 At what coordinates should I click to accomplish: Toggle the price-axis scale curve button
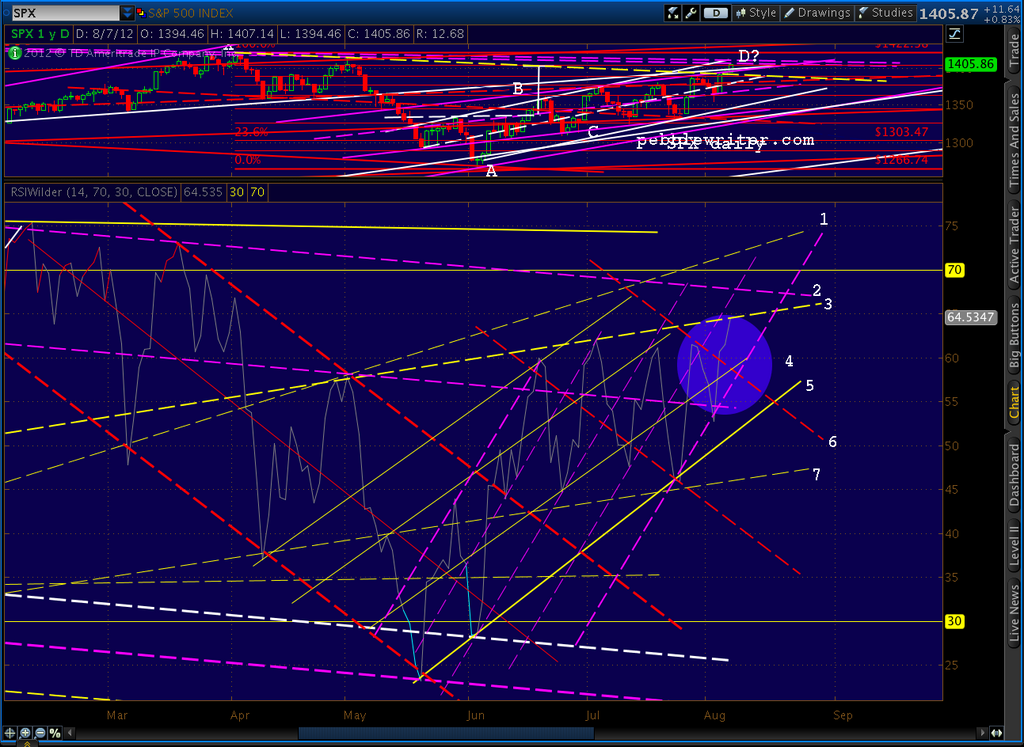(x=955, y=34)
